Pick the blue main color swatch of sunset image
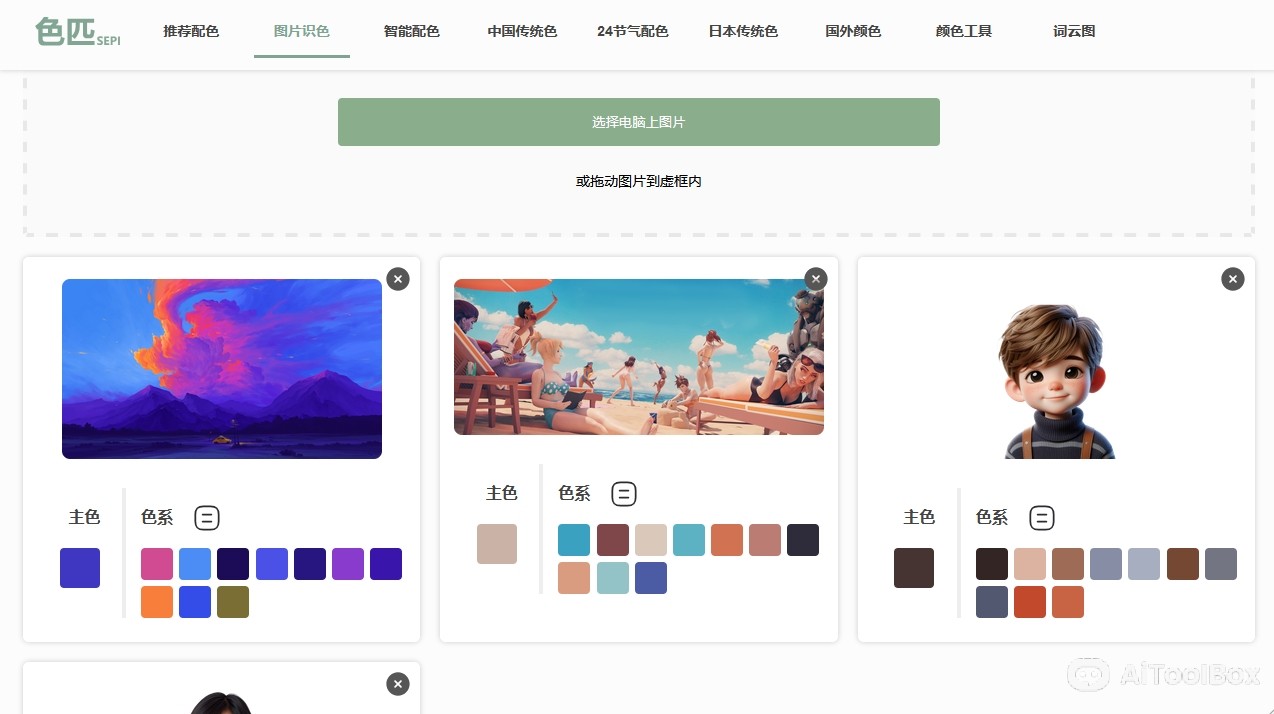 coord(80,568)
